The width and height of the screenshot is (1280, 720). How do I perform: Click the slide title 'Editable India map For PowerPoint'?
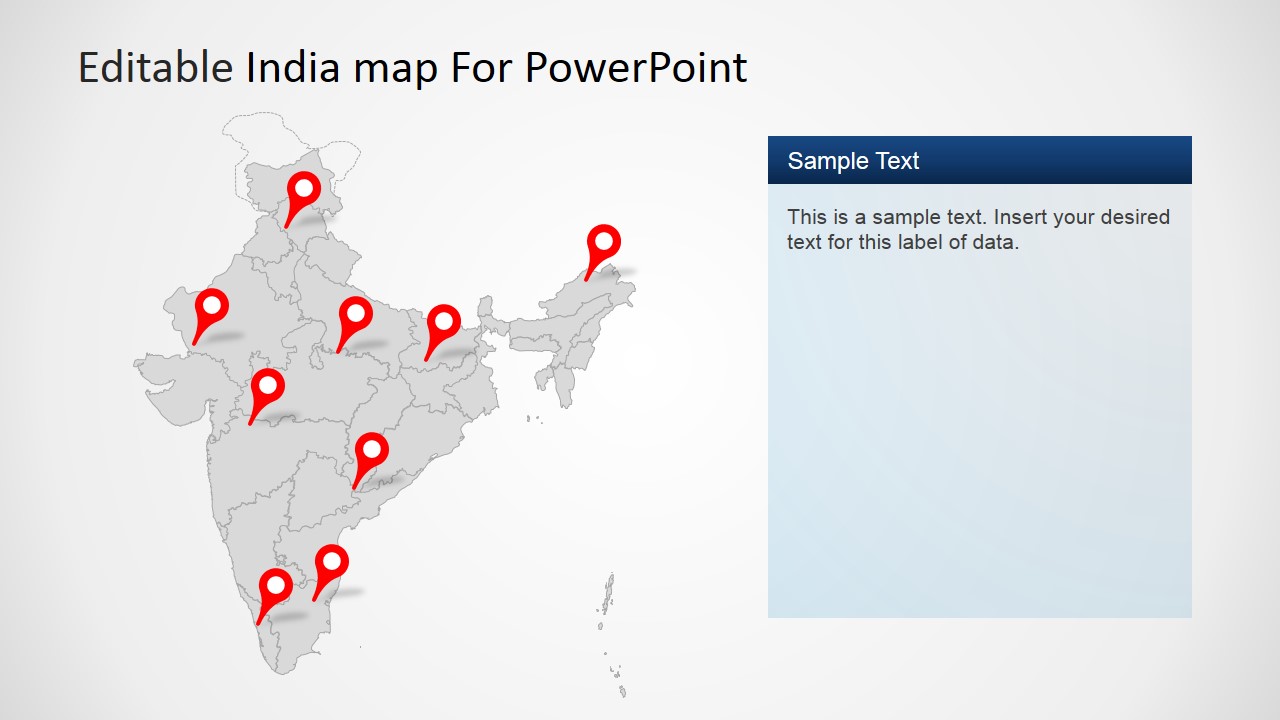[412, 68]
